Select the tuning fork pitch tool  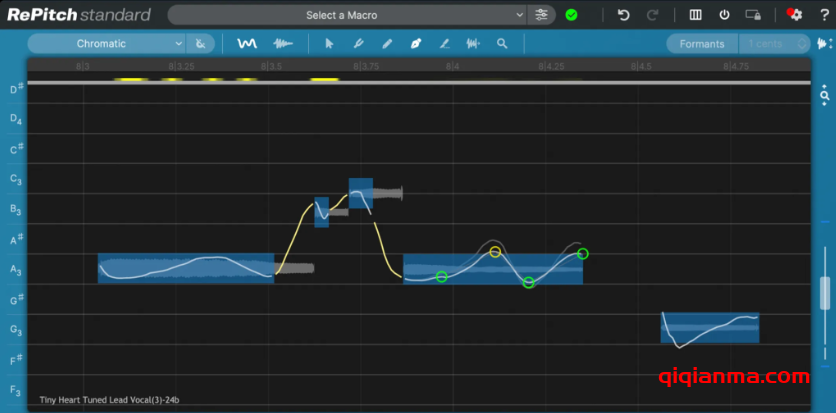(x=358, y=44)
